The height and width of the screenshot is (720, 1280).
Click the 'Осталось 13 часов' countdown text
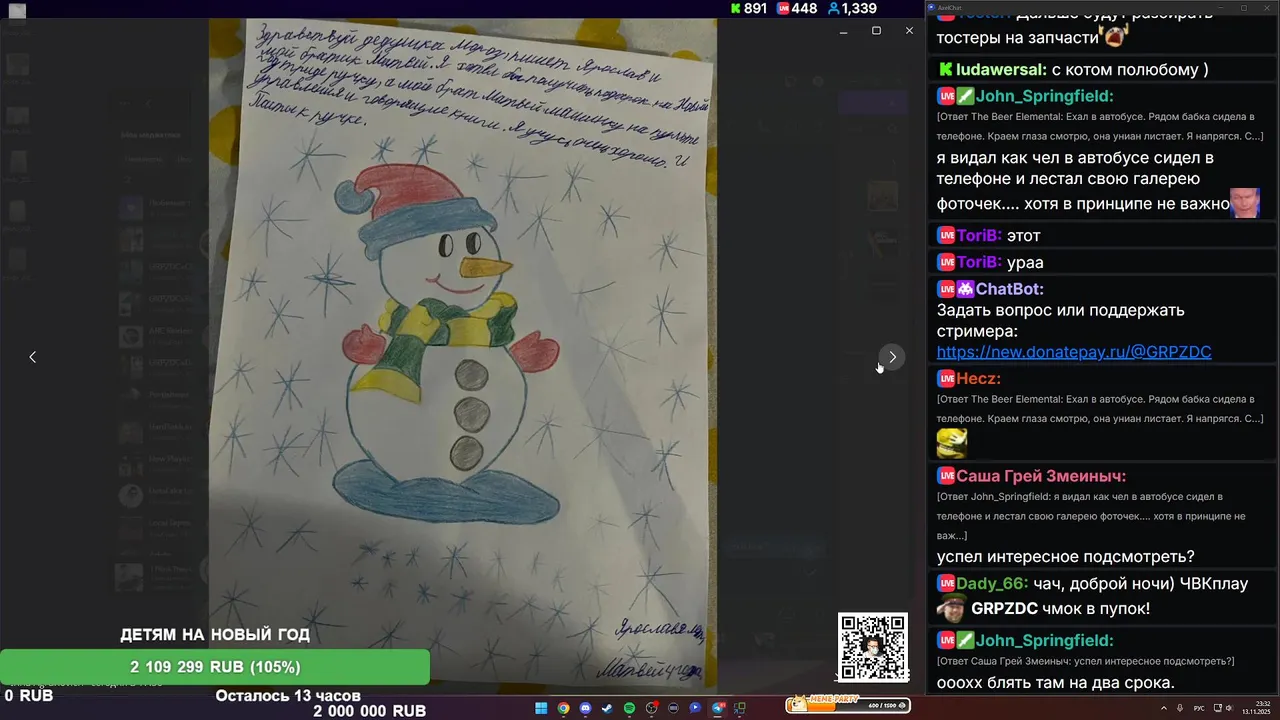pos(288,696)
